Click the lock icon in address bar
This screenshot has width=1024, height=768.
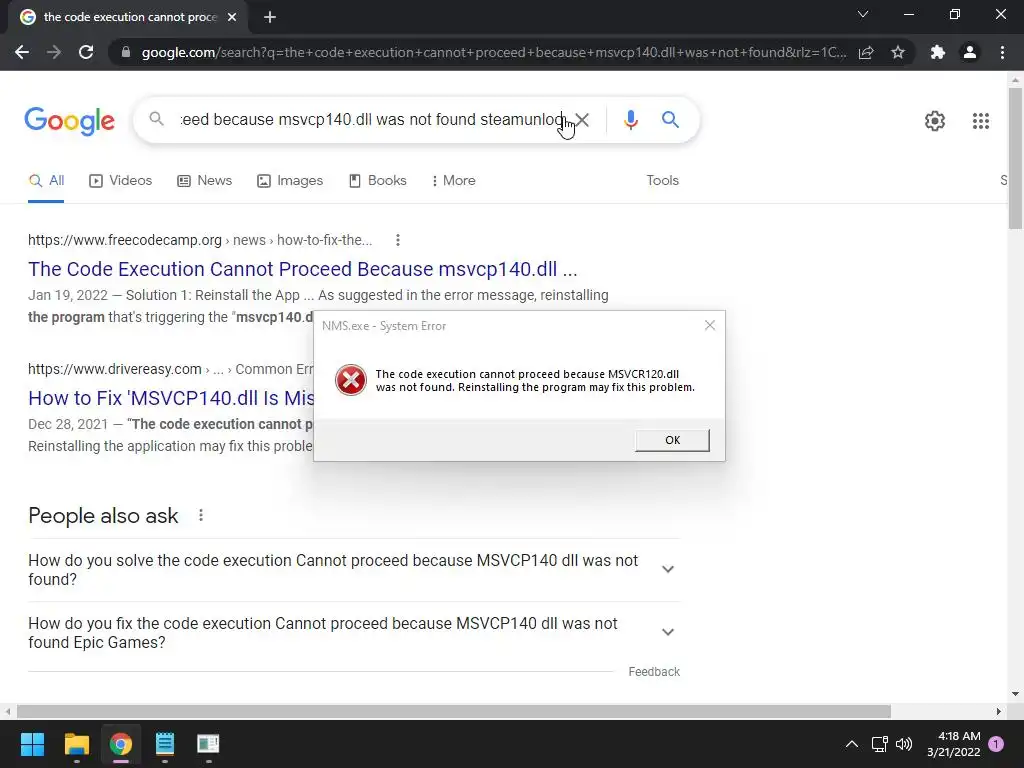point(126,52)
